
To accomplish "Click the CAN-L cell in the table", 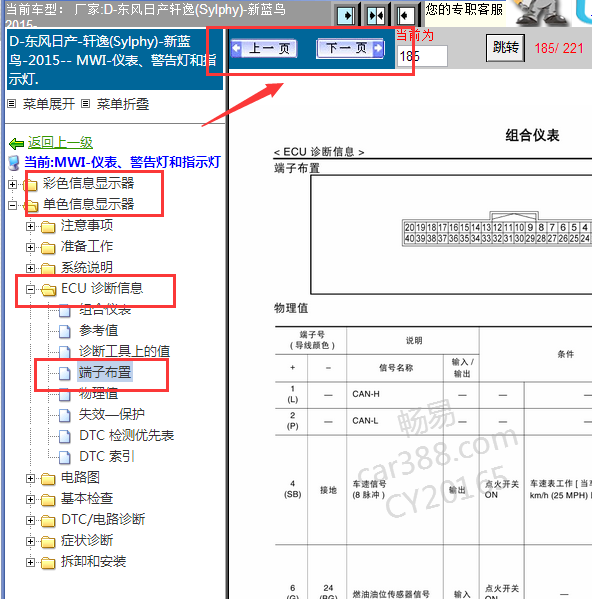I will tap(365, 421).
